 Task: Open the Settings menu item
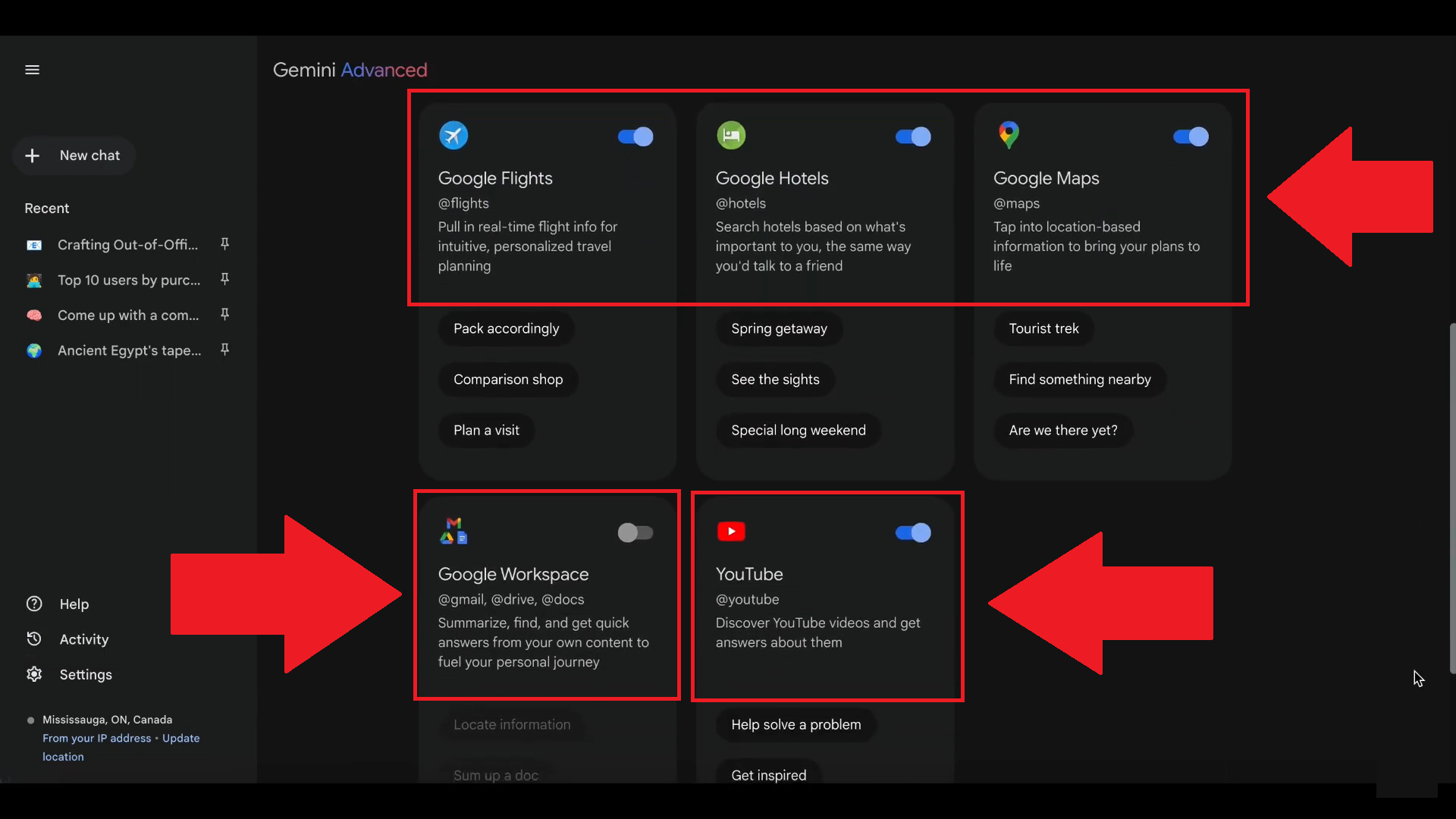pyautogui.click(x=85, y=674)
